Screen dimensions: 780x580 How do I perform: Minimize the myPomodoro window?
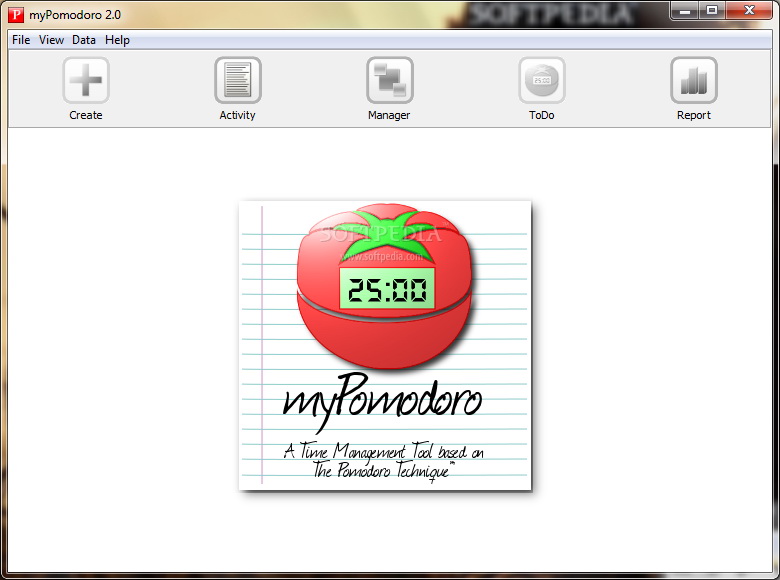point(685,10)
